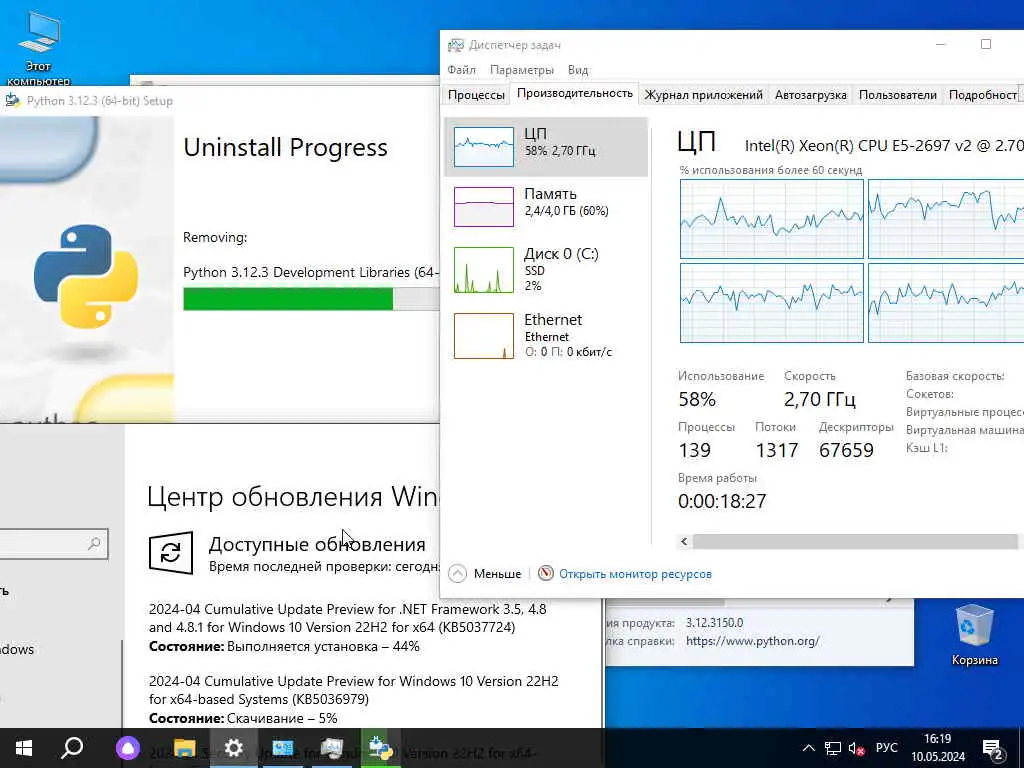
Task: Launch the purple Alice assistant taskbar icon
Action: (128, 748)
